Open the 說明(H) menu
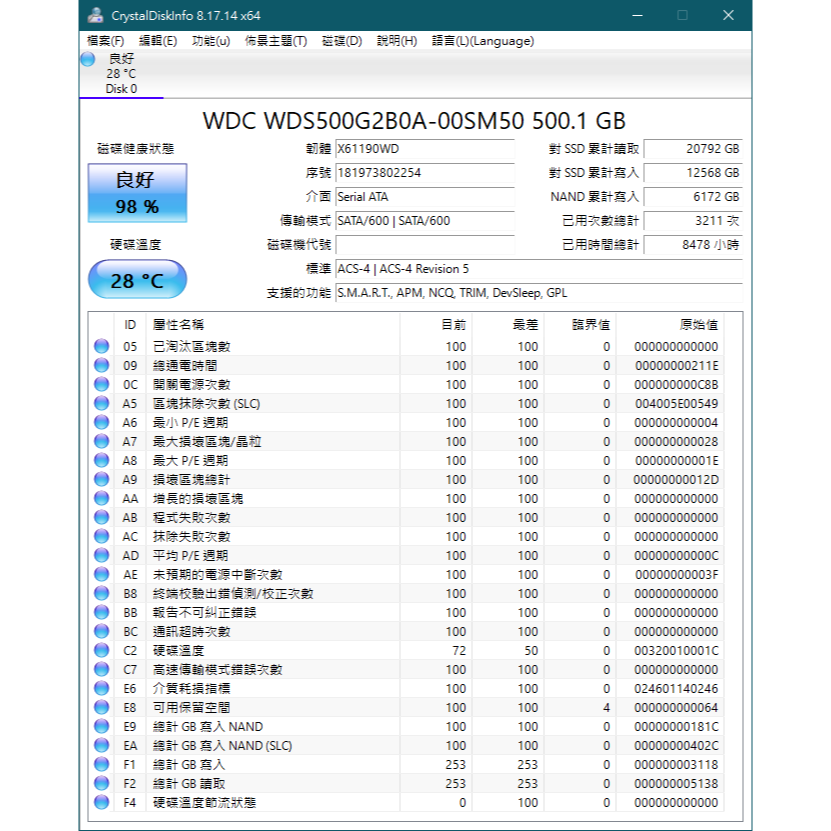This screenshot has width=831, height=831. (396, 41)
